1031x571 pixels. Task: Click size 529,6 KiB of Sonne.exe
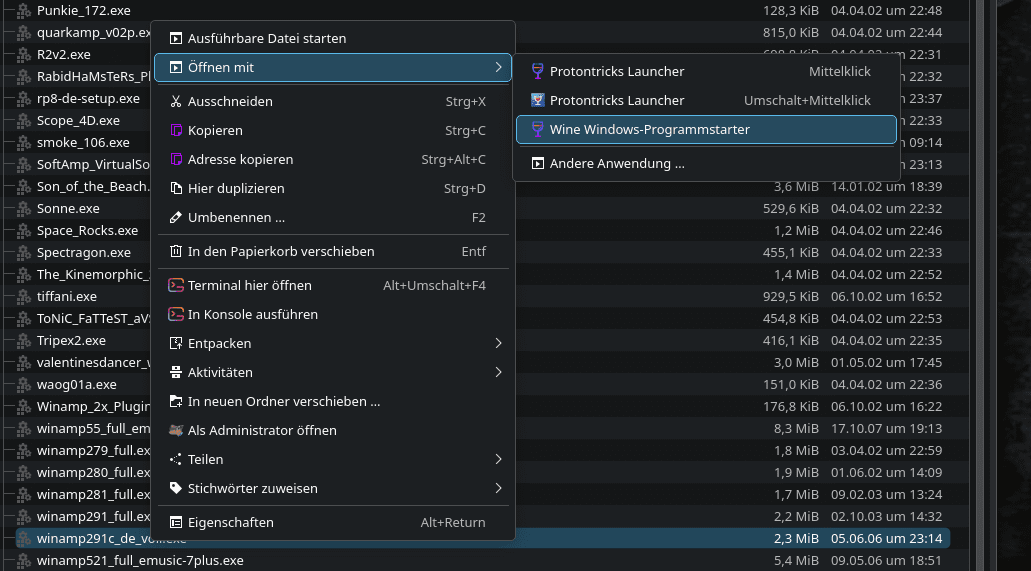[x=790, y=209]
